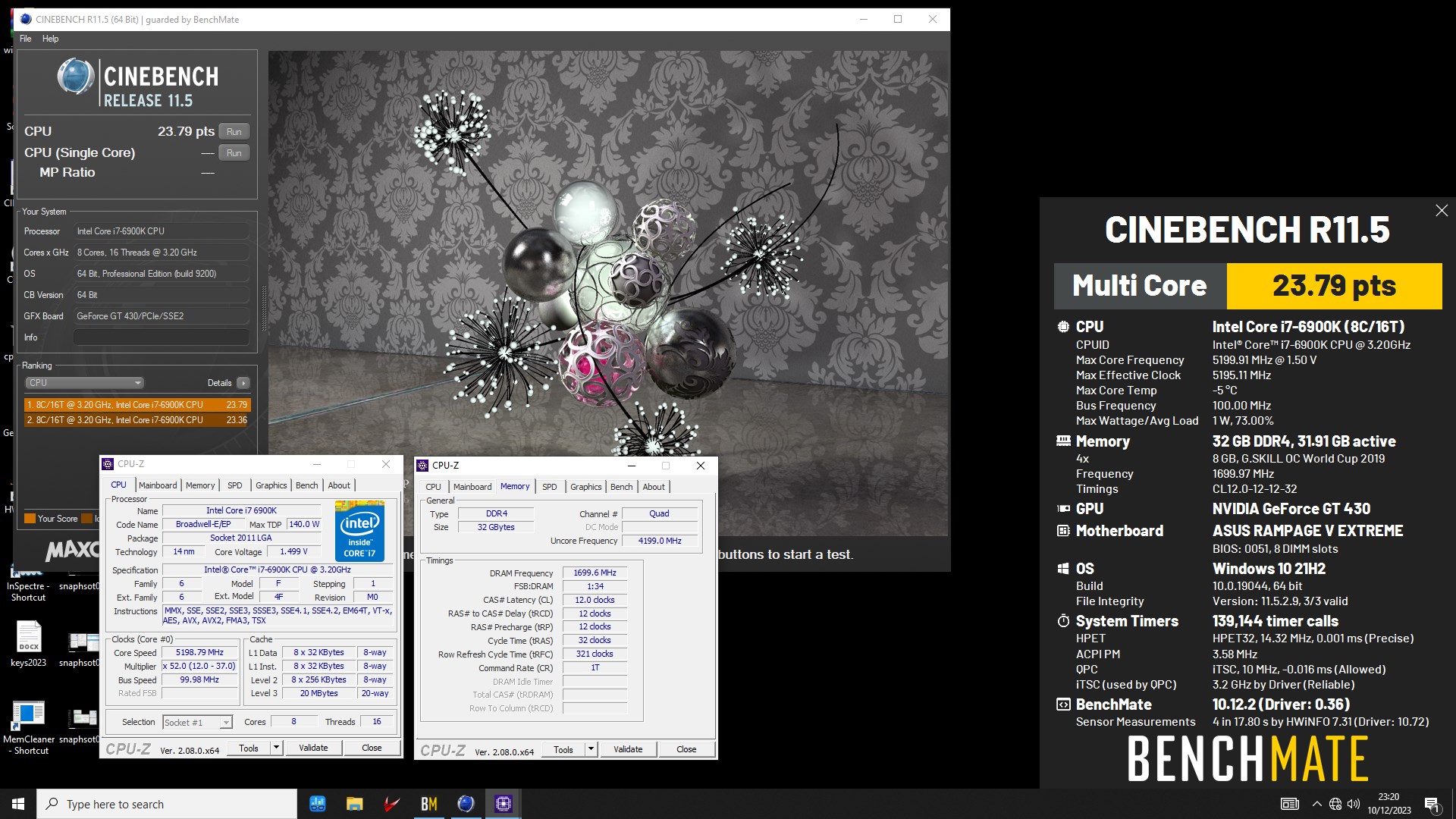This screenshot has height=819, width=1456.
Task: Click the CPU-Z title bar icon of left window
Action: (x=108, y=464)
